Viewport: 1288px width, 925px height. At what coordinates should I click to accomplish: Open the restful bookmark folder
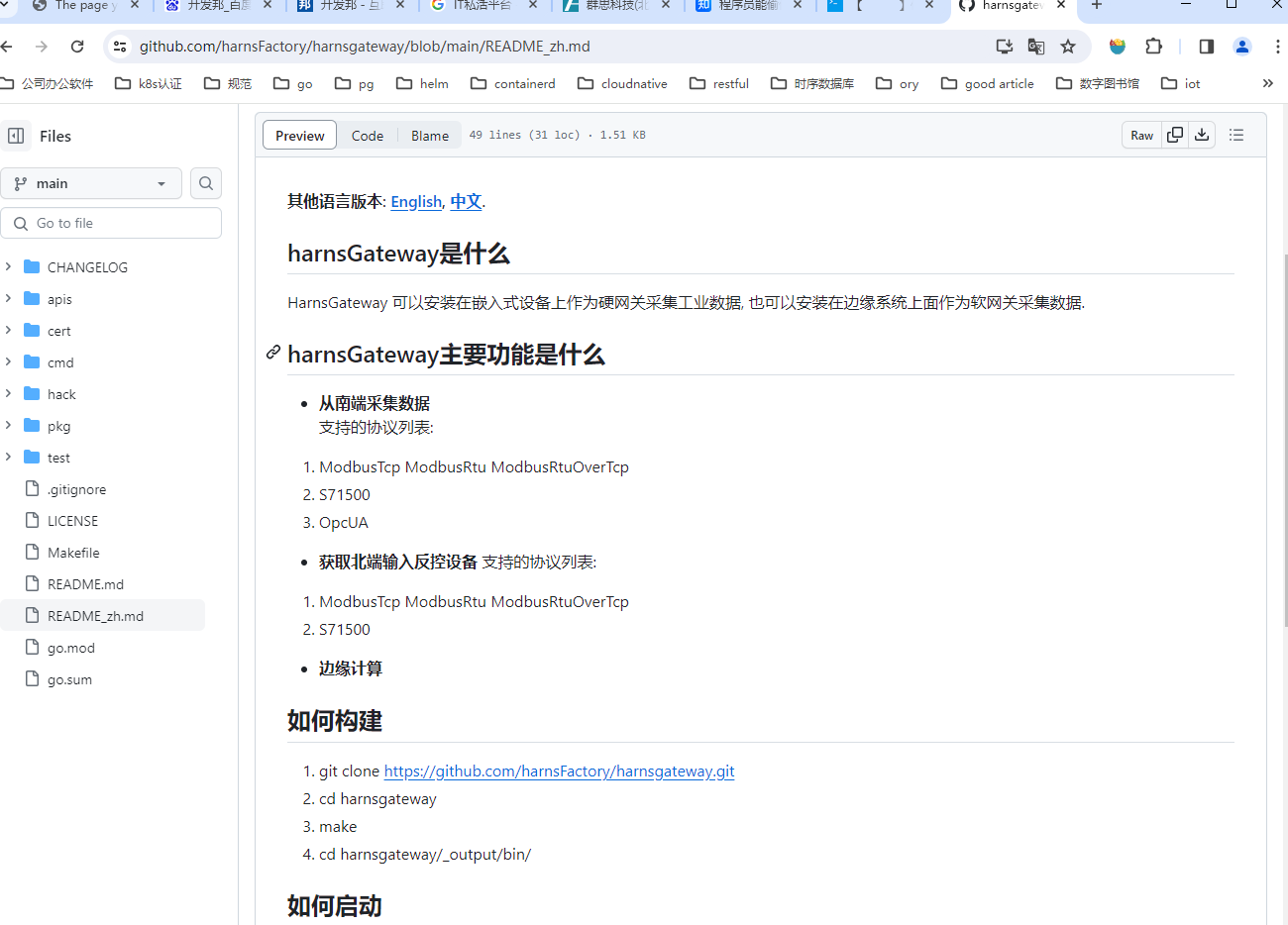[x=719, y=83]
